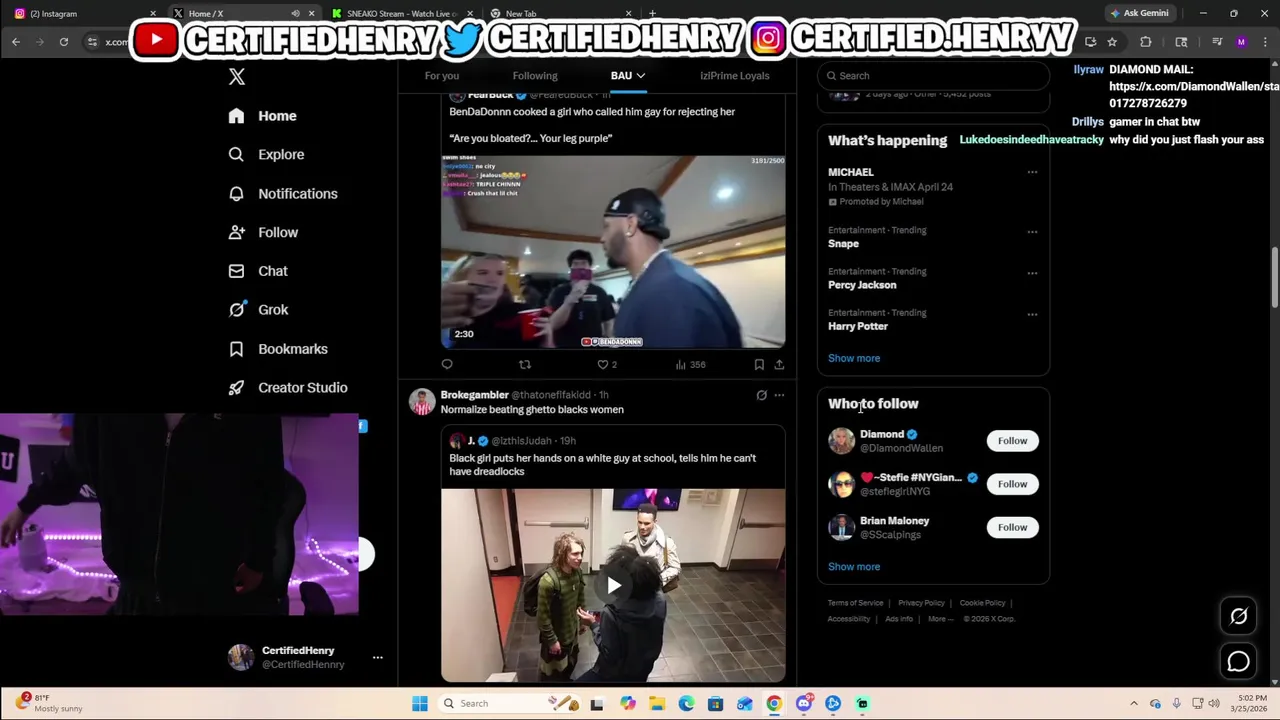Click the Ask Gemini button
Viewport: 1280px width, 720px height.
pos(1139,14)
